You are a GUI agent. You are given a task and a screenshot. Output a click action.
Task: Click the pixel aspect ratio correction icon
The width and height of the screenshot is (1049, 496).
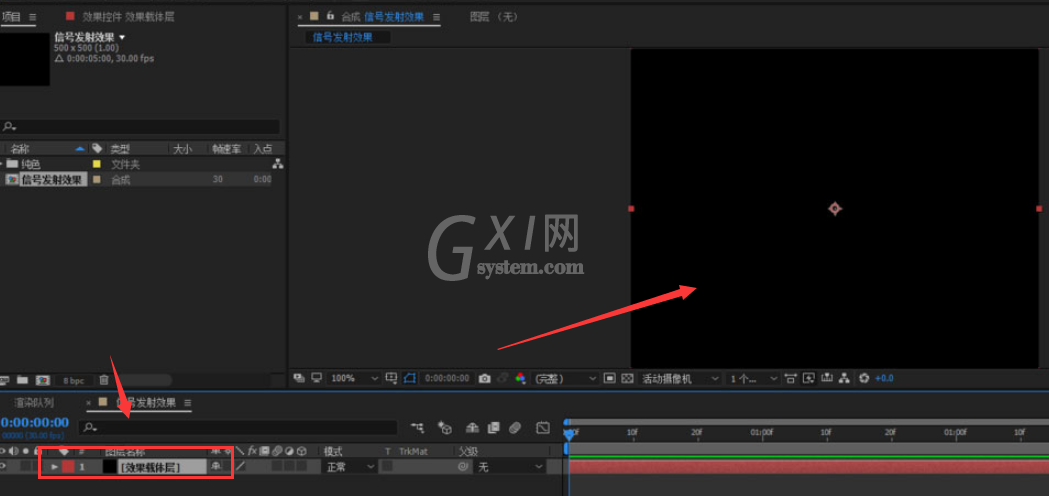[791, 378]
